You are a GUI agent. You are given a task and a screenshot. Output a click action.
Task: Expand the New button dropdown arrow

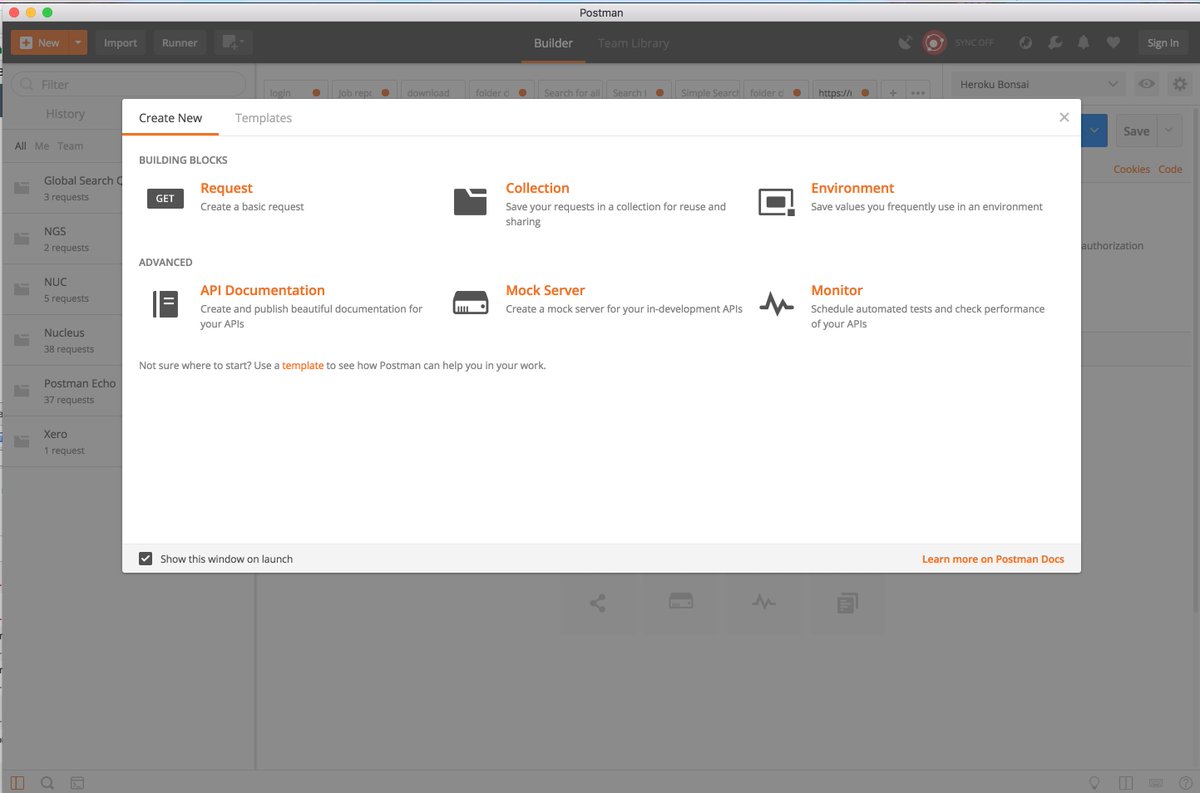78,43
